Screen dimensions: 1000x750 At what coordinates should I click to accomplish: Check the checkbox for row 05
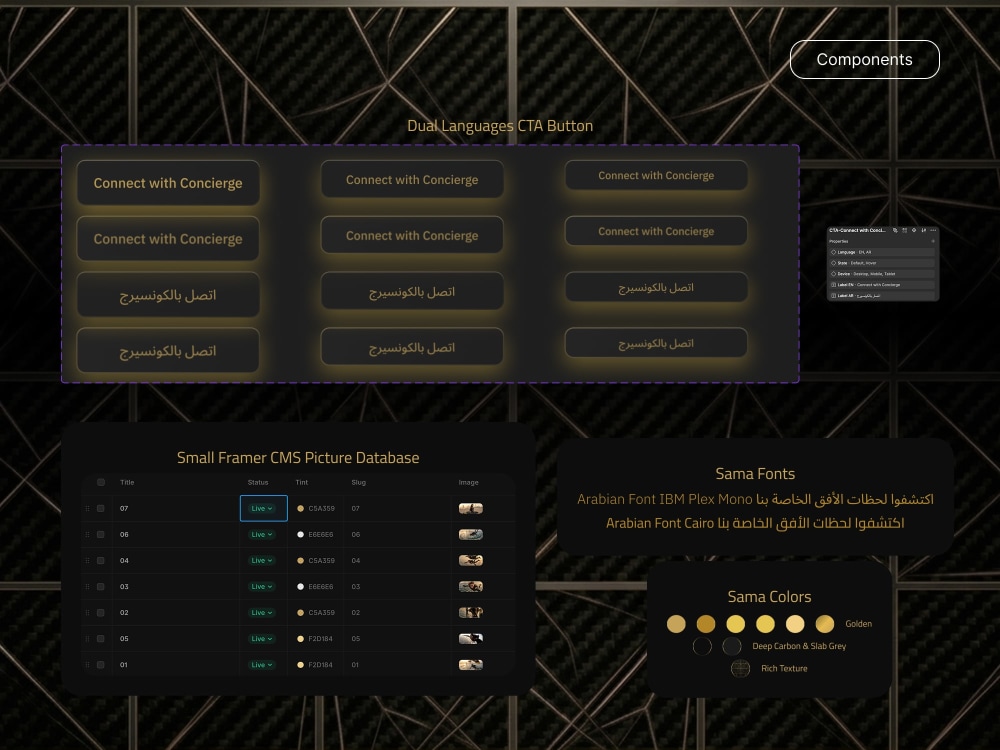[101, 638]
